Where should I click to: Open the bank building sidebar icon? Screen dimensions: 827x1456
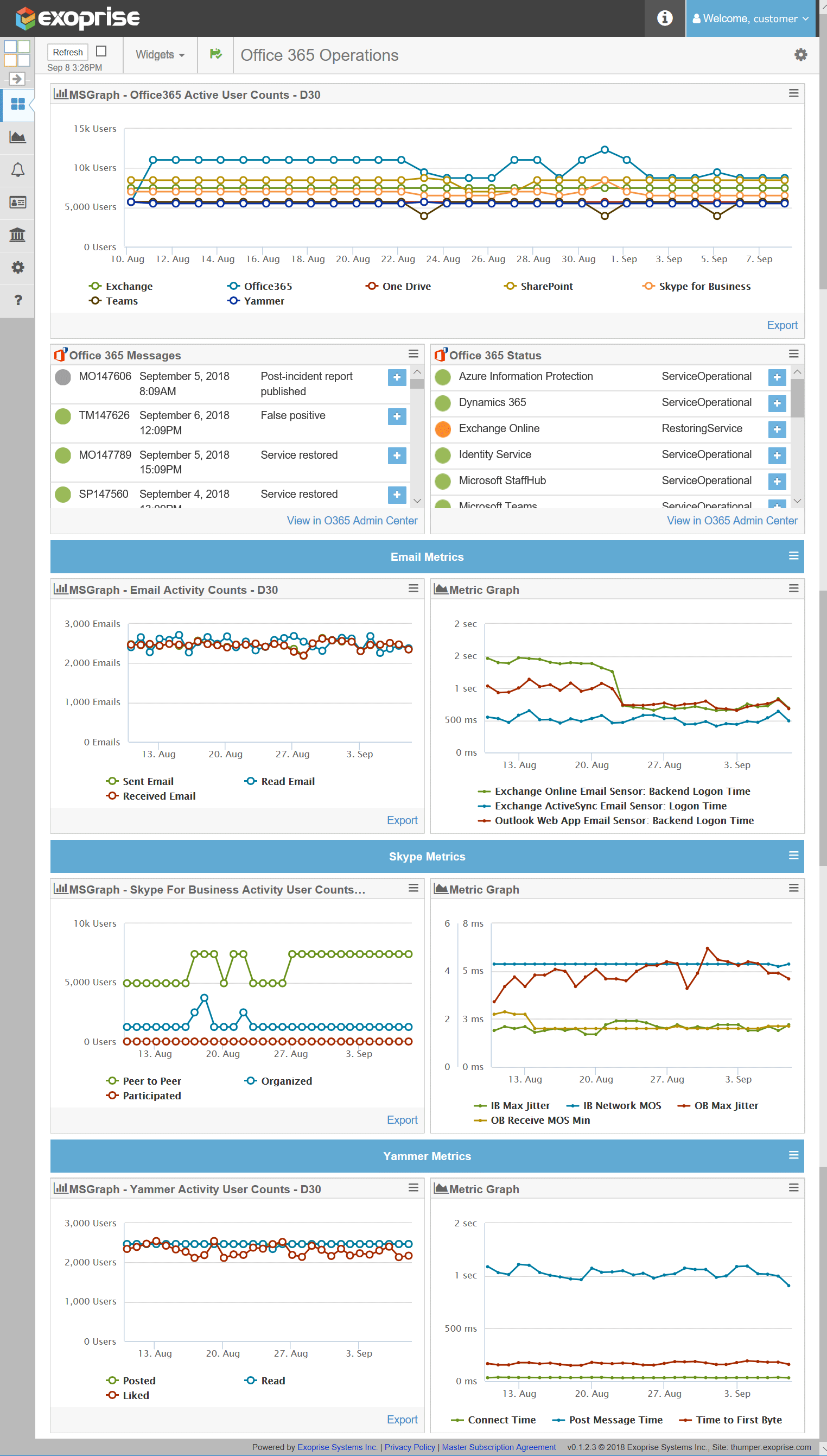[x=17, y=235]
